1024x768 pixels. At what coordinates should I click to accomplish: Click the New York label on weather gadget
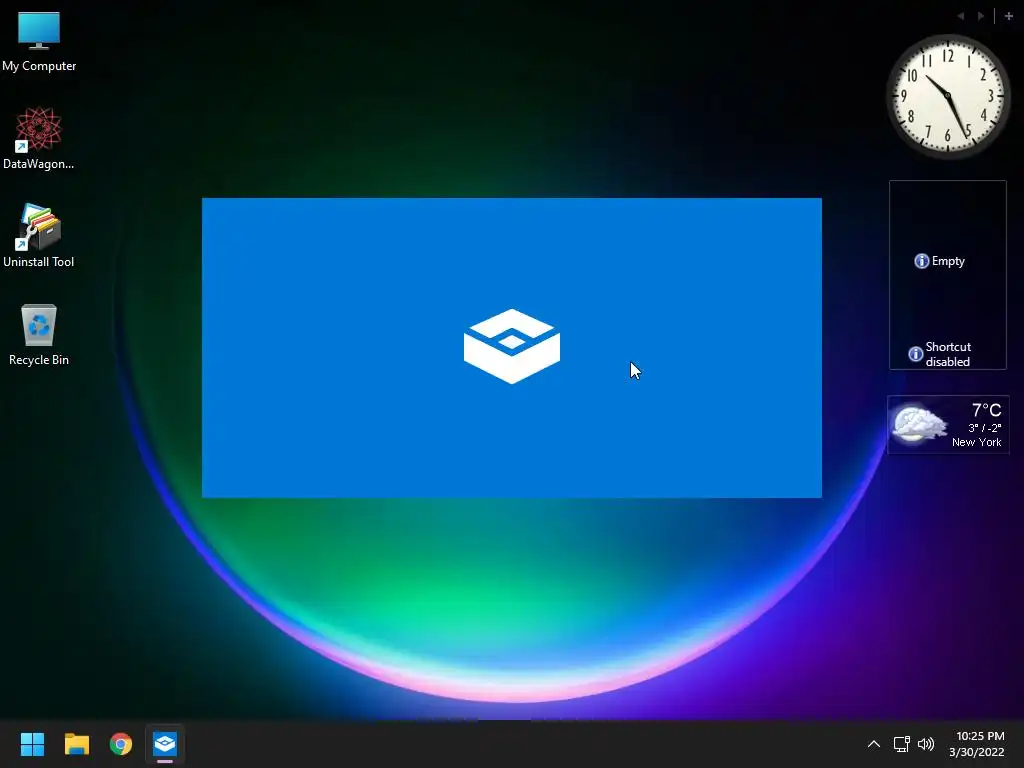[x=976, y=442]
